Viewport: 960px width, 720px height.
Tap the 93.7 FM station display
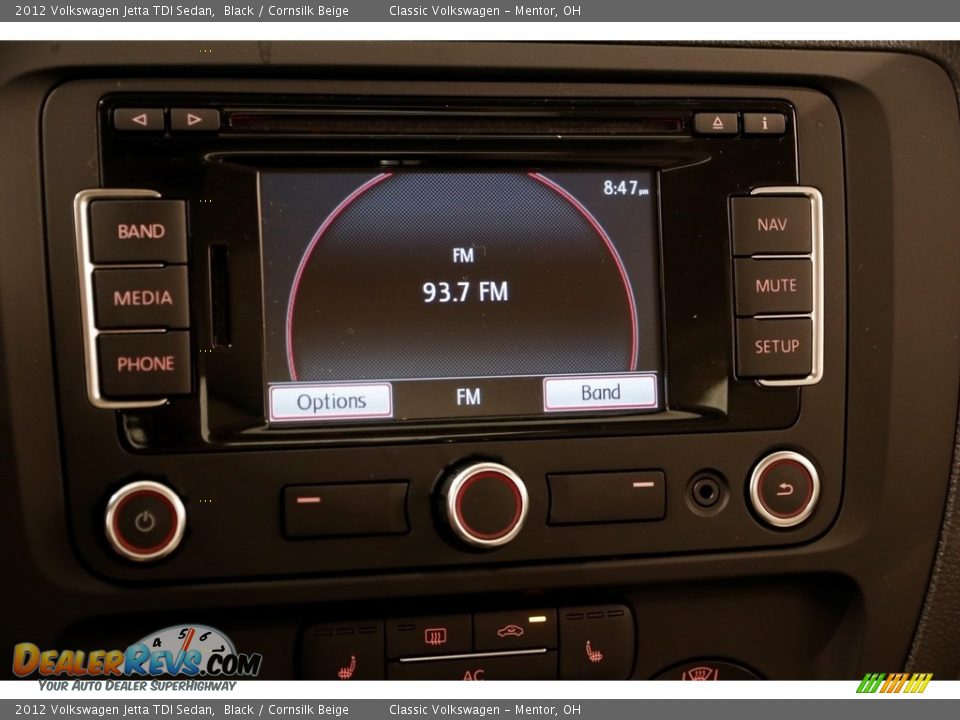(465, 292)
